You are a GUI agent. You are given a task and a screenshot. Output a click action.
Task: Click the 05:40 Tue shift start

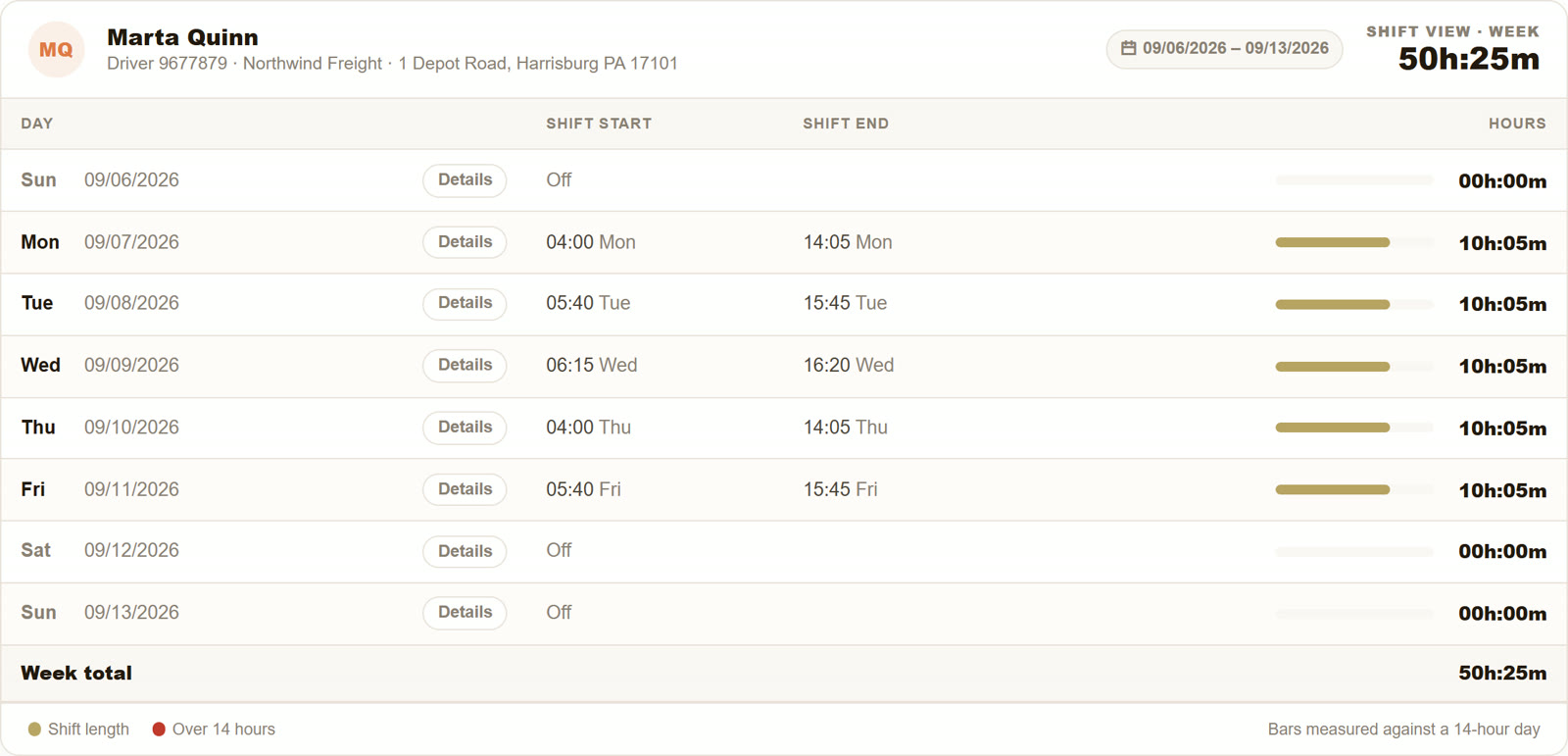(588, 303)
